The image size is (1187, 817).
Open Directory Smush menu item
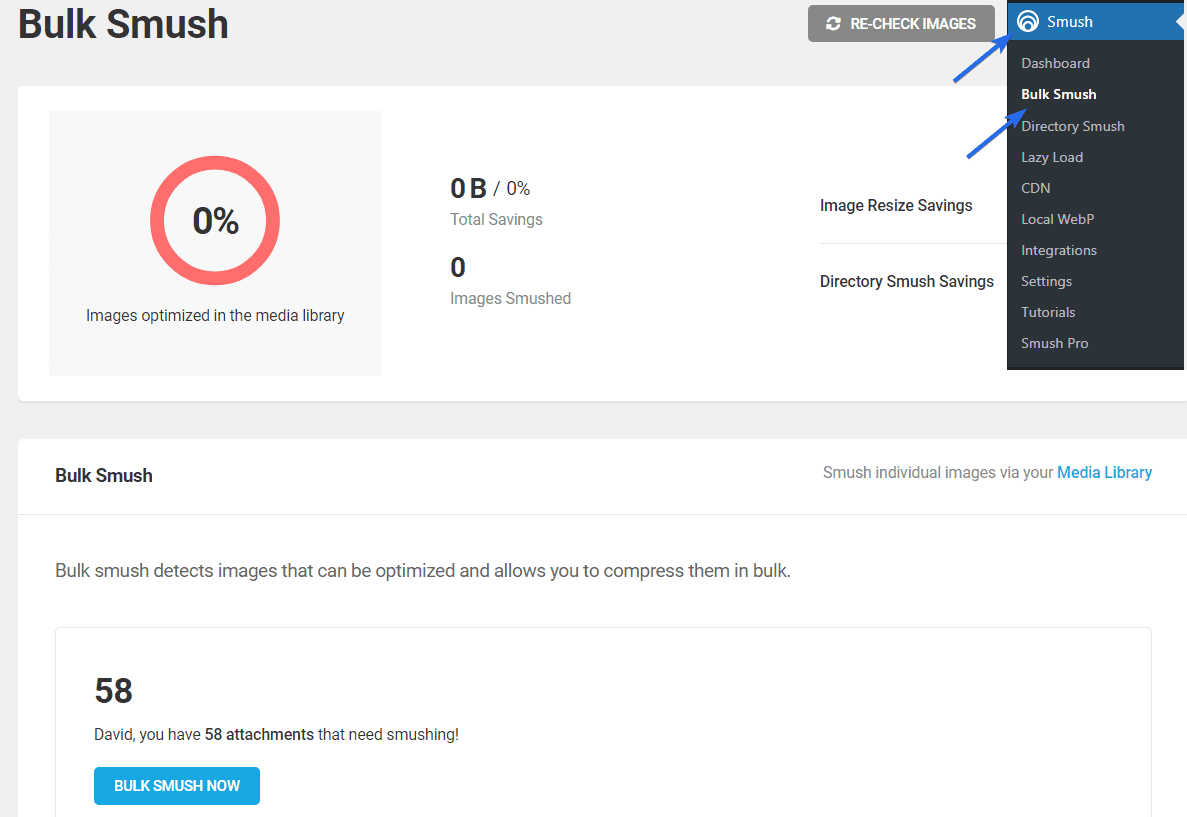point(1073,126)
